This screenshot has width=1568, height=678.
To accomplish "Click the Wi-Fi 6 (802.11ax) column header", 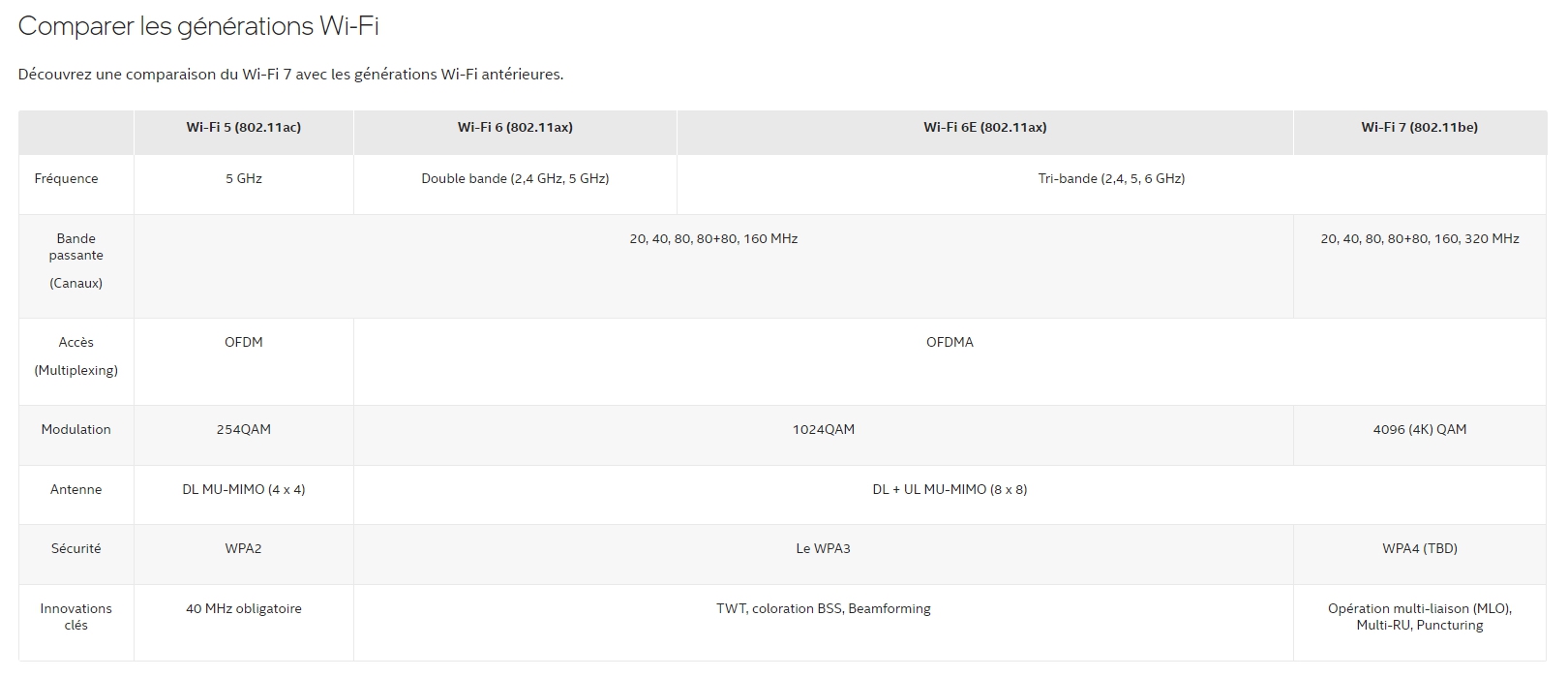I will pyautogui.click(x=515, y=127).
